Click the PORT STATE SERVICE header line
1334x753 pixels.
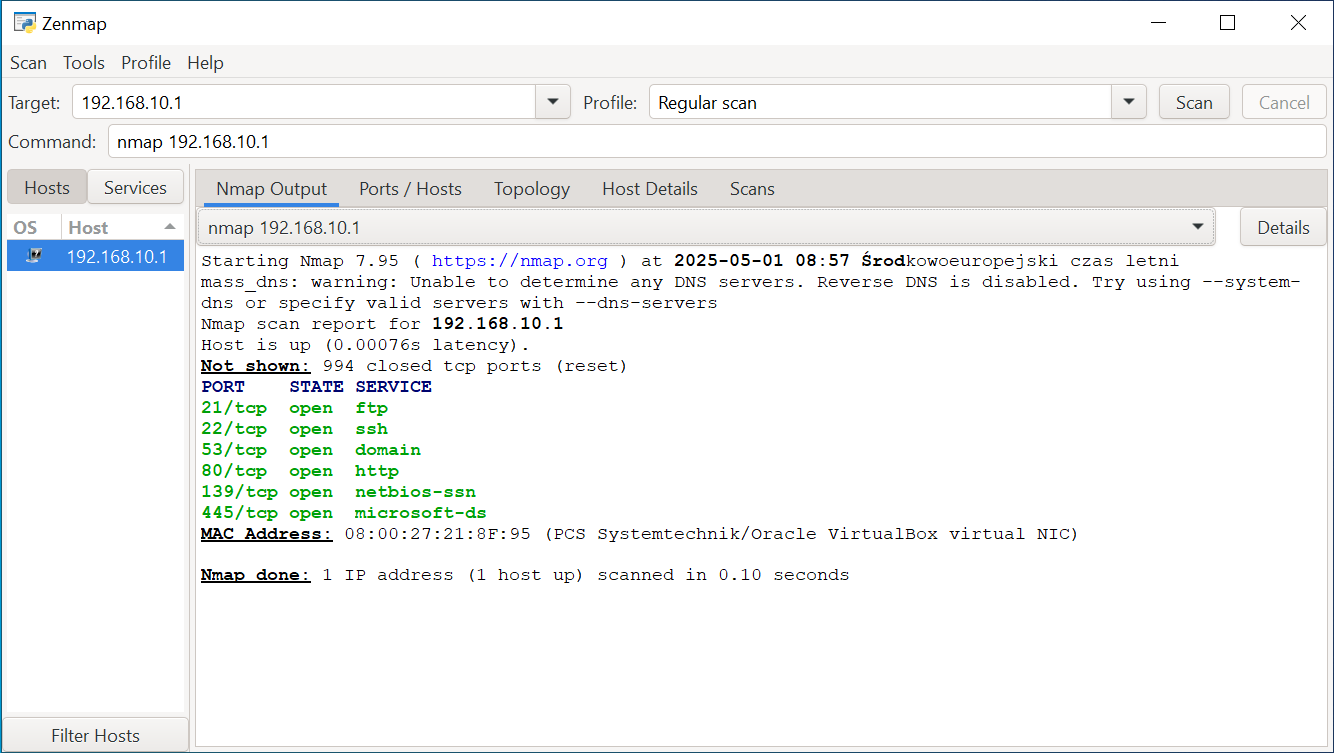click(316, 387)
